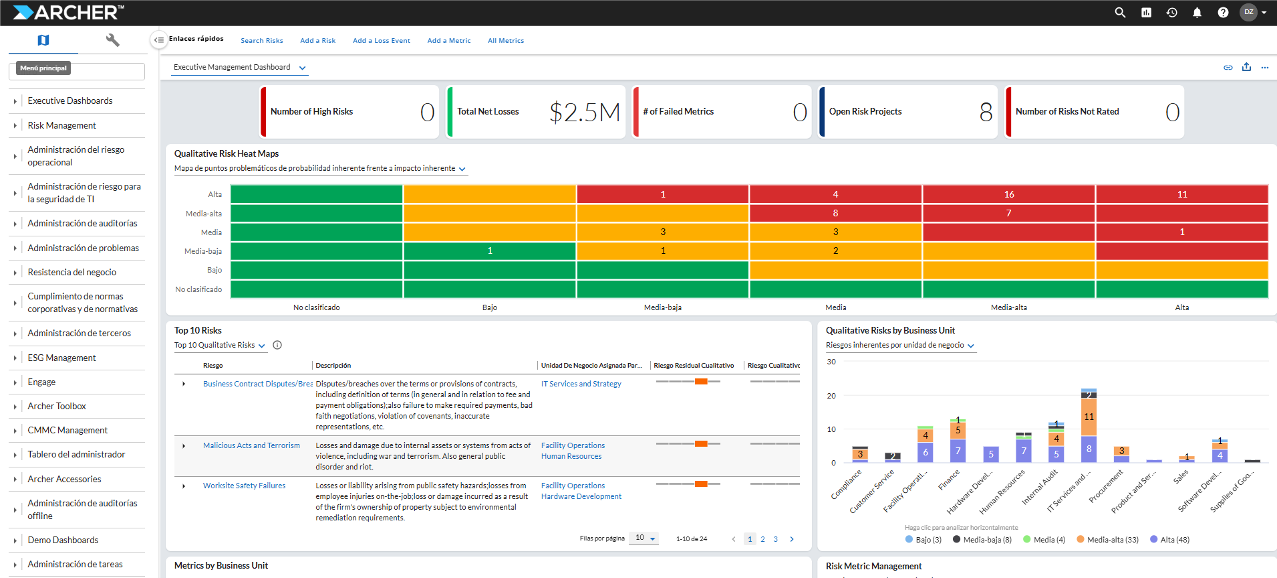1277x578 pixels.
Task: Go to page 2 of Top 10 Risks
Action: pyautogui.click(x=762, y=539)
